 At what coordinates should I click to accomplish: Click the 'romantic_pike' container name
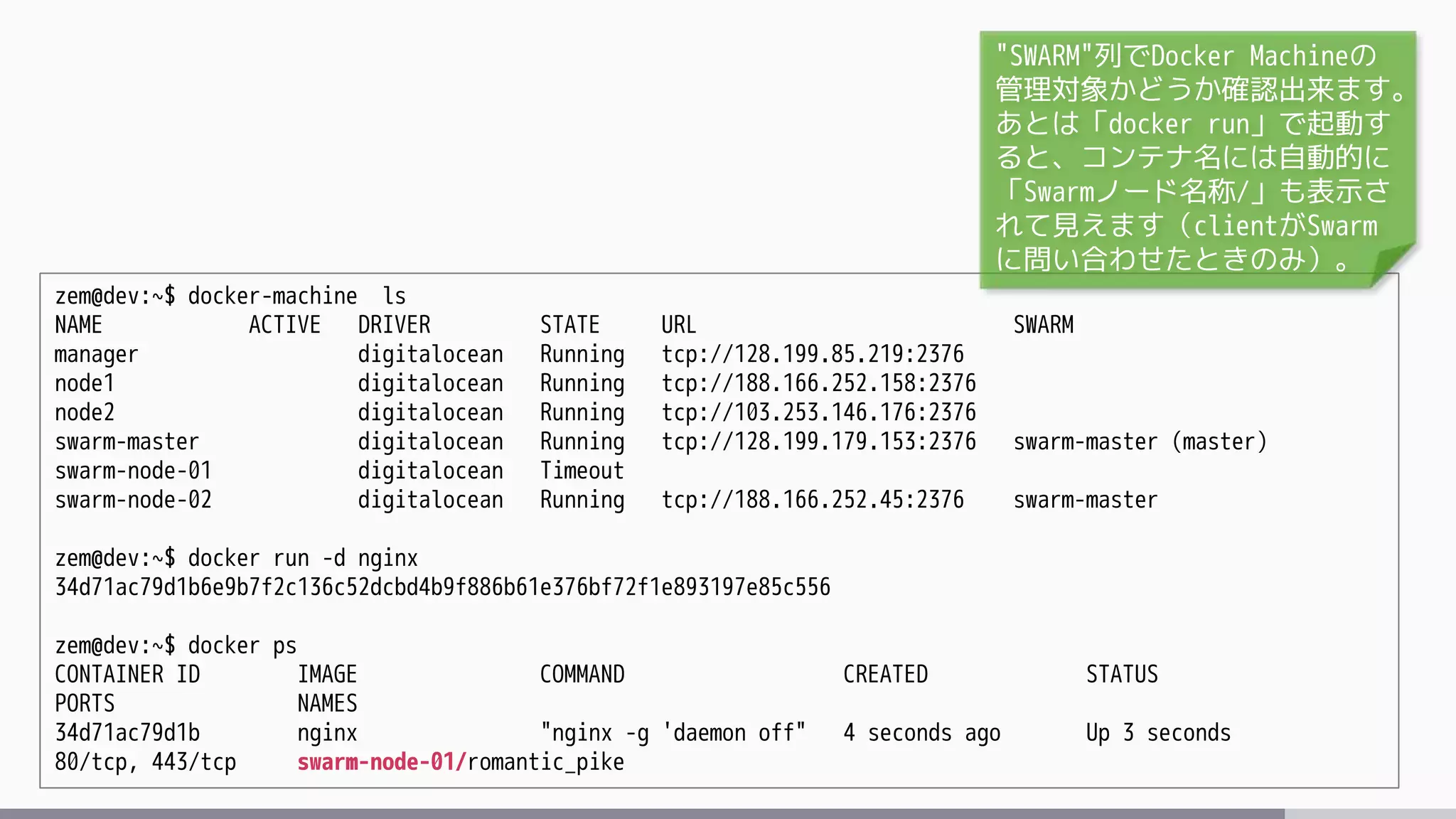point(546,762)
